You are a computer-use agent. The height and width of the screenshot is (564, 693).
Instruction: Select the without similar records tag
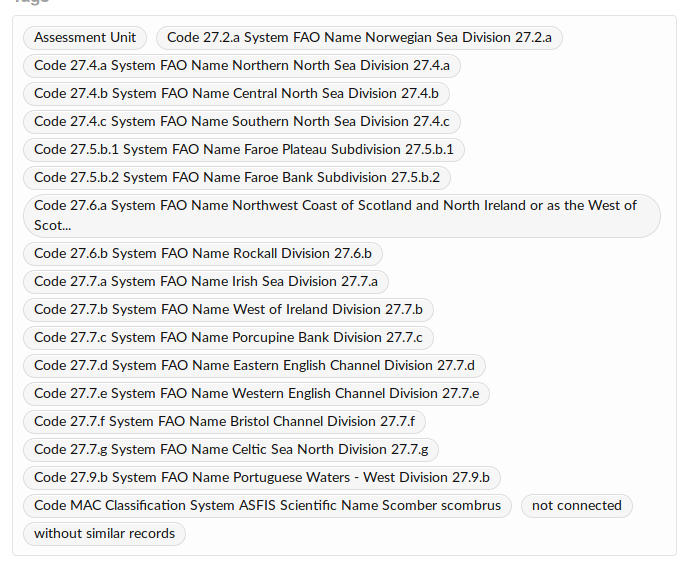click(x=104, y=534)
